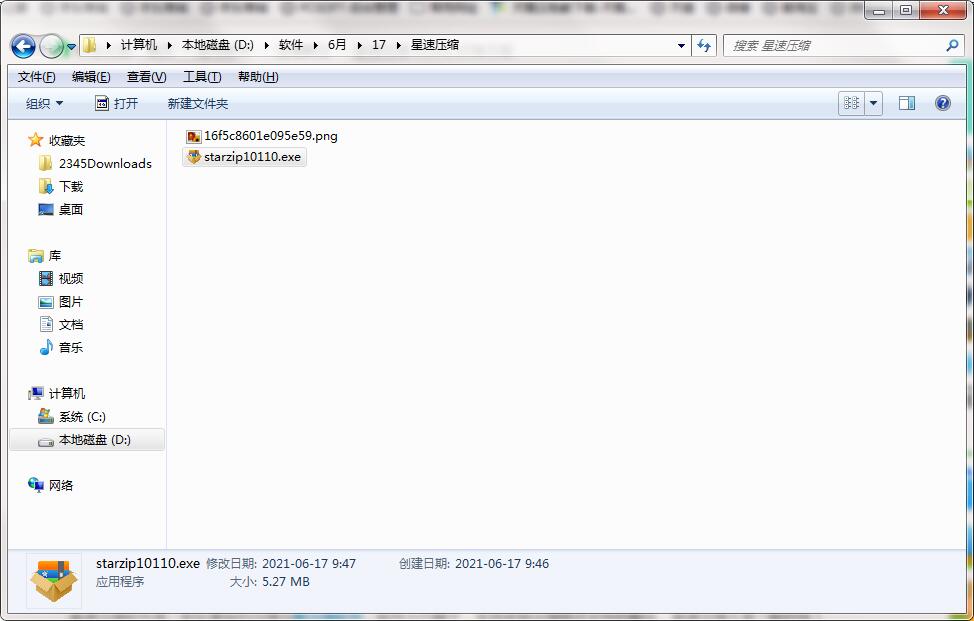
Task: Toggle the preview pane icon
Action: point(907,103)
